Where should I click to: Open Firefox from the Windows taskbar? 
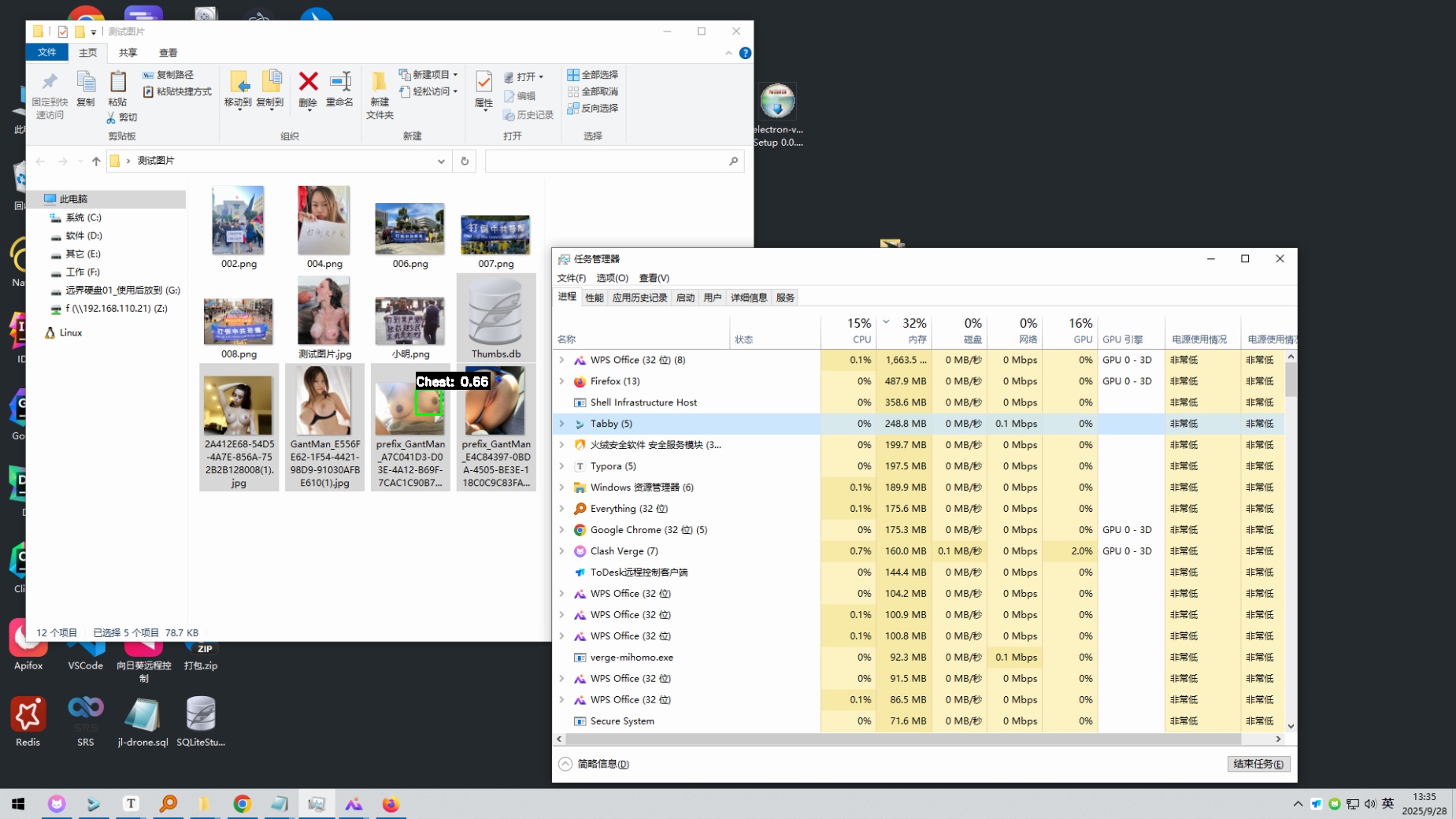[x=391, y=804]
